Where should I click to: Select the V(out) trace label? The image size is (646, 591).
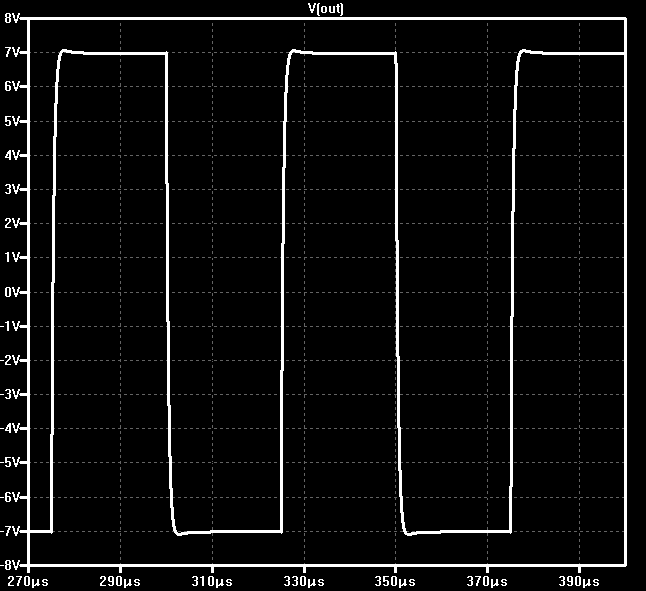[x=326, y=8]
